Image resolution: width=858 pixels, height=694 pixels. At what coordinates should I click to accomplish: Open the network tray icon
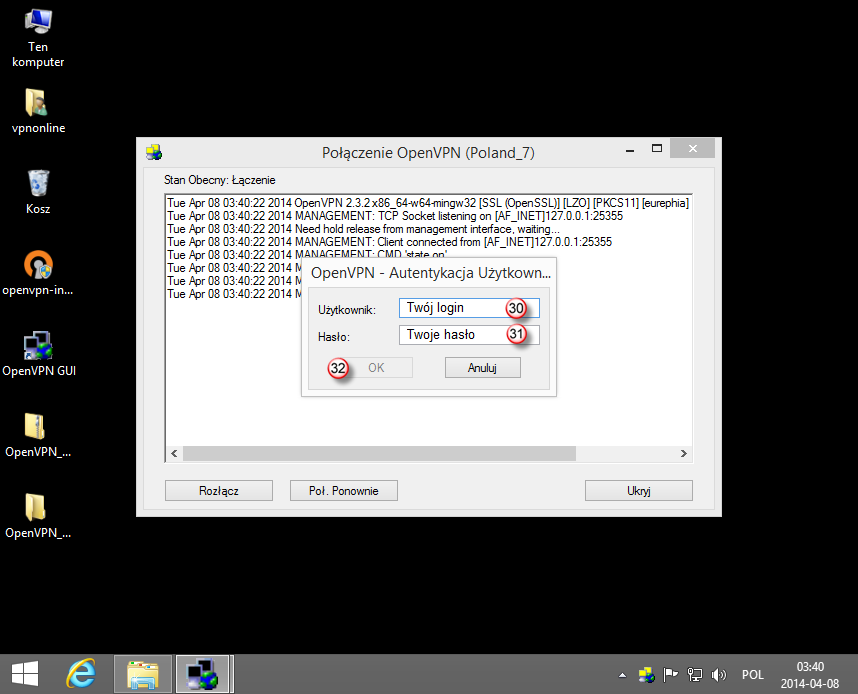[694, 675]
